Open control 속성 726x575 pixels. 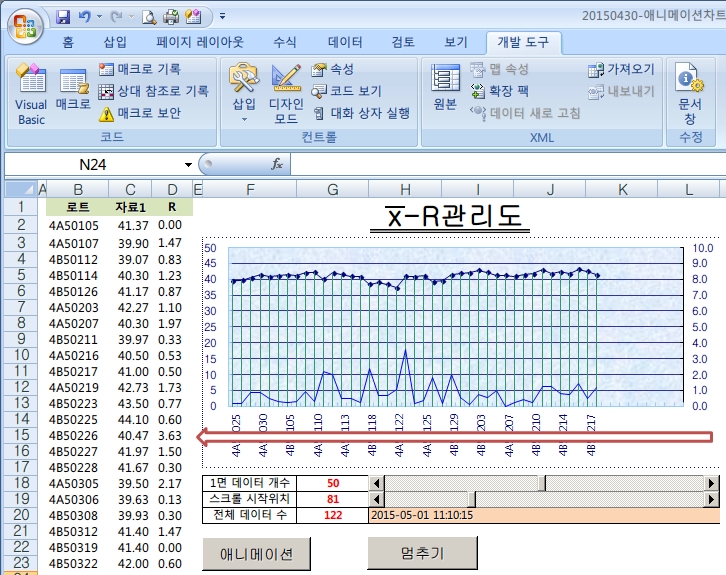(333, 69)
